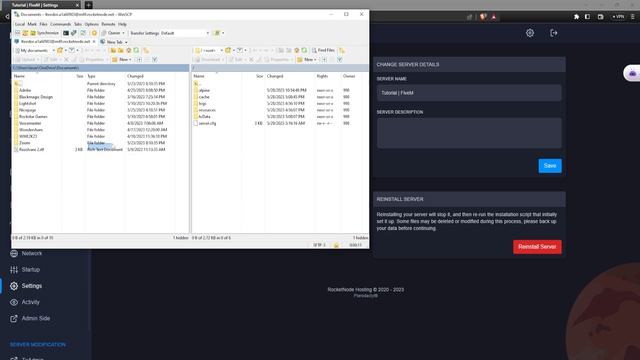
Task: Click the remote panel home directory icon
Action: (x=297, y=51)
